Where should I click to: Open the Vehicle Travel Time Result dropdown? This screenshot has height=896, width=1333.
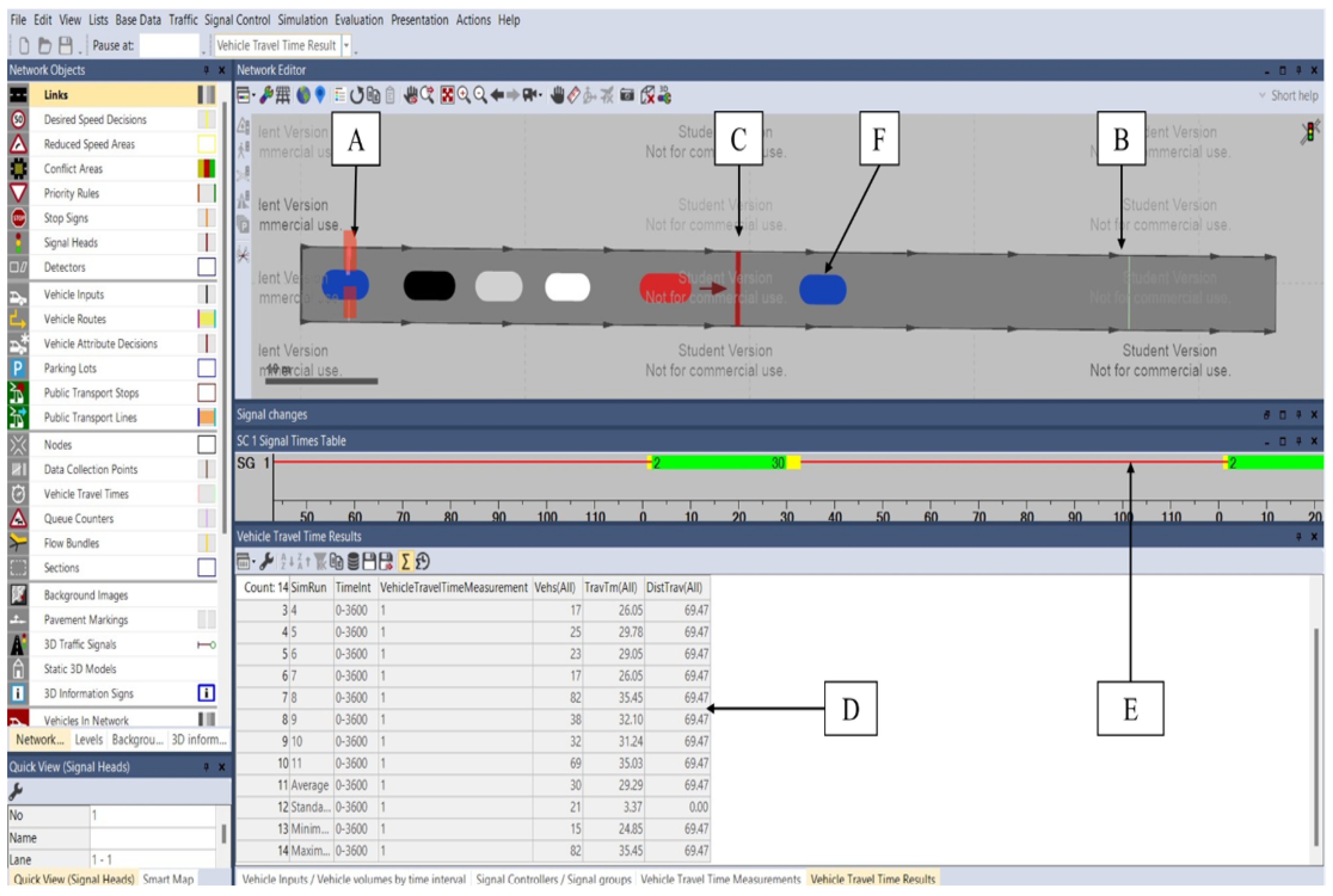346,45
